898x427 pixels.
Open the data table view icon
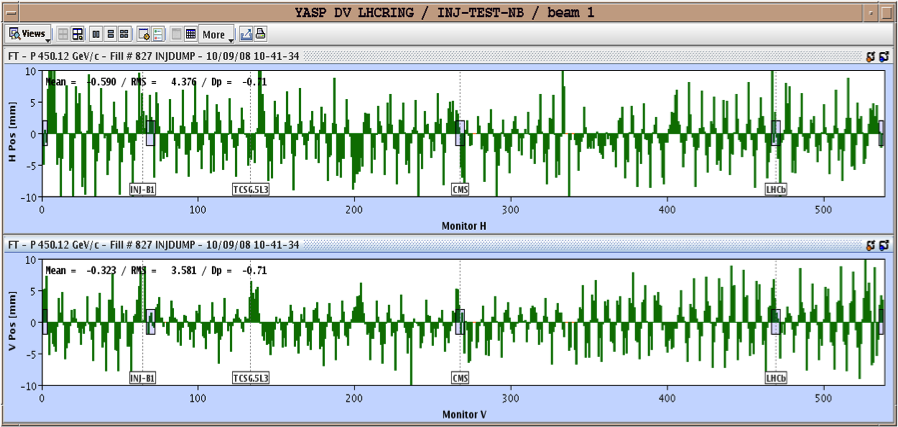(x=191, y=34)
